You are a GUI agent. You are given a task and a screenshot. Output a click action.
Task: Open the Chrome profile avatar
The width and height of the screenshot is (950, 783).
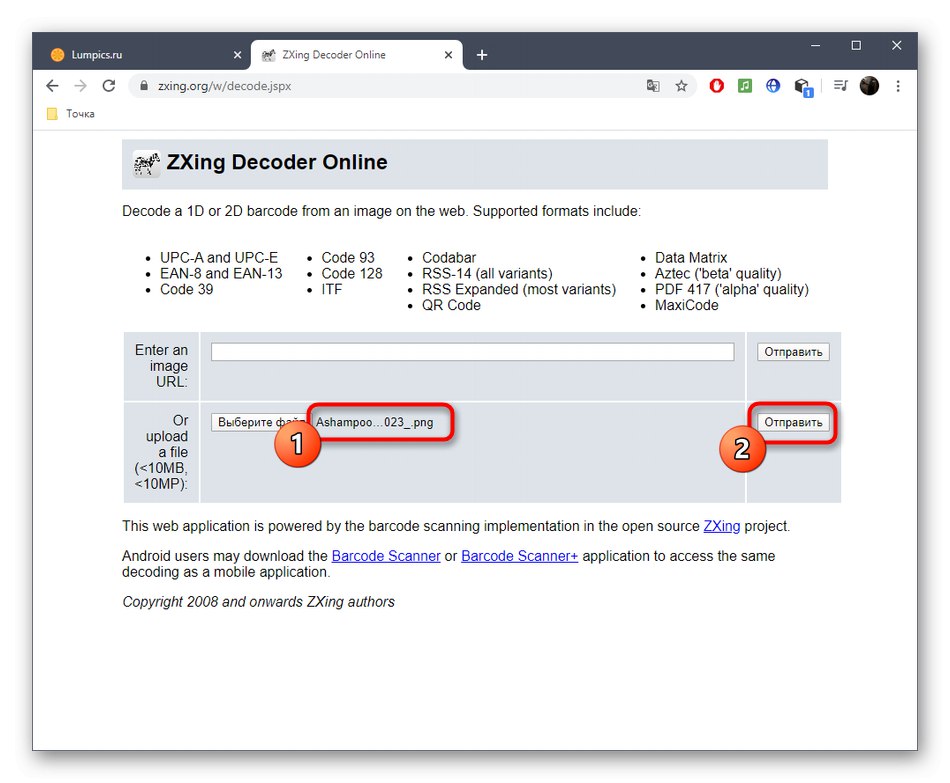869,86
